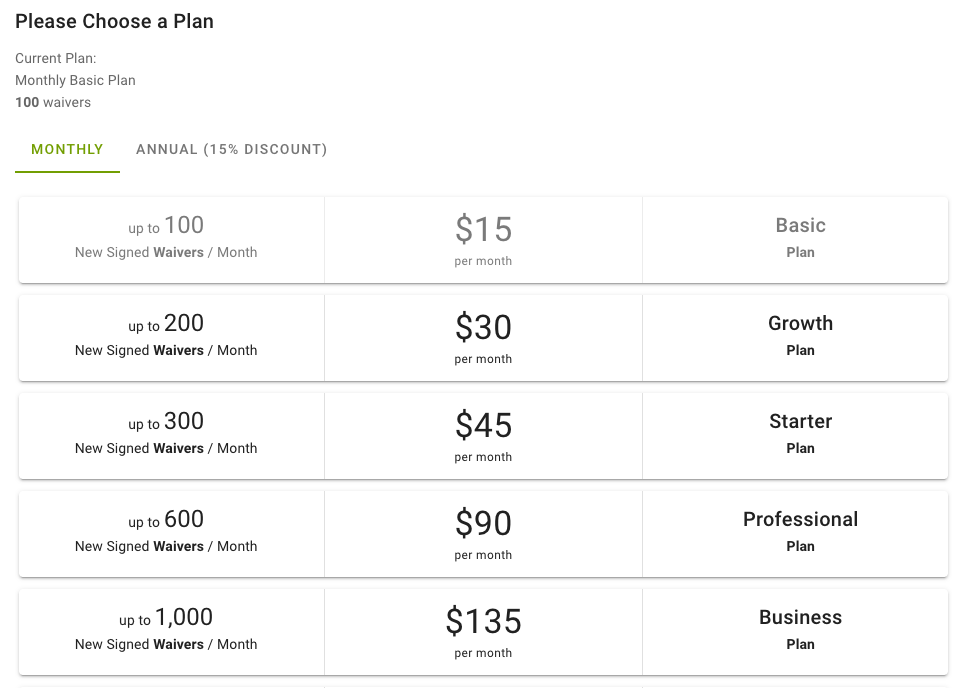
Task: Open the Annual (15% Discount) tab
Action: 232,149
